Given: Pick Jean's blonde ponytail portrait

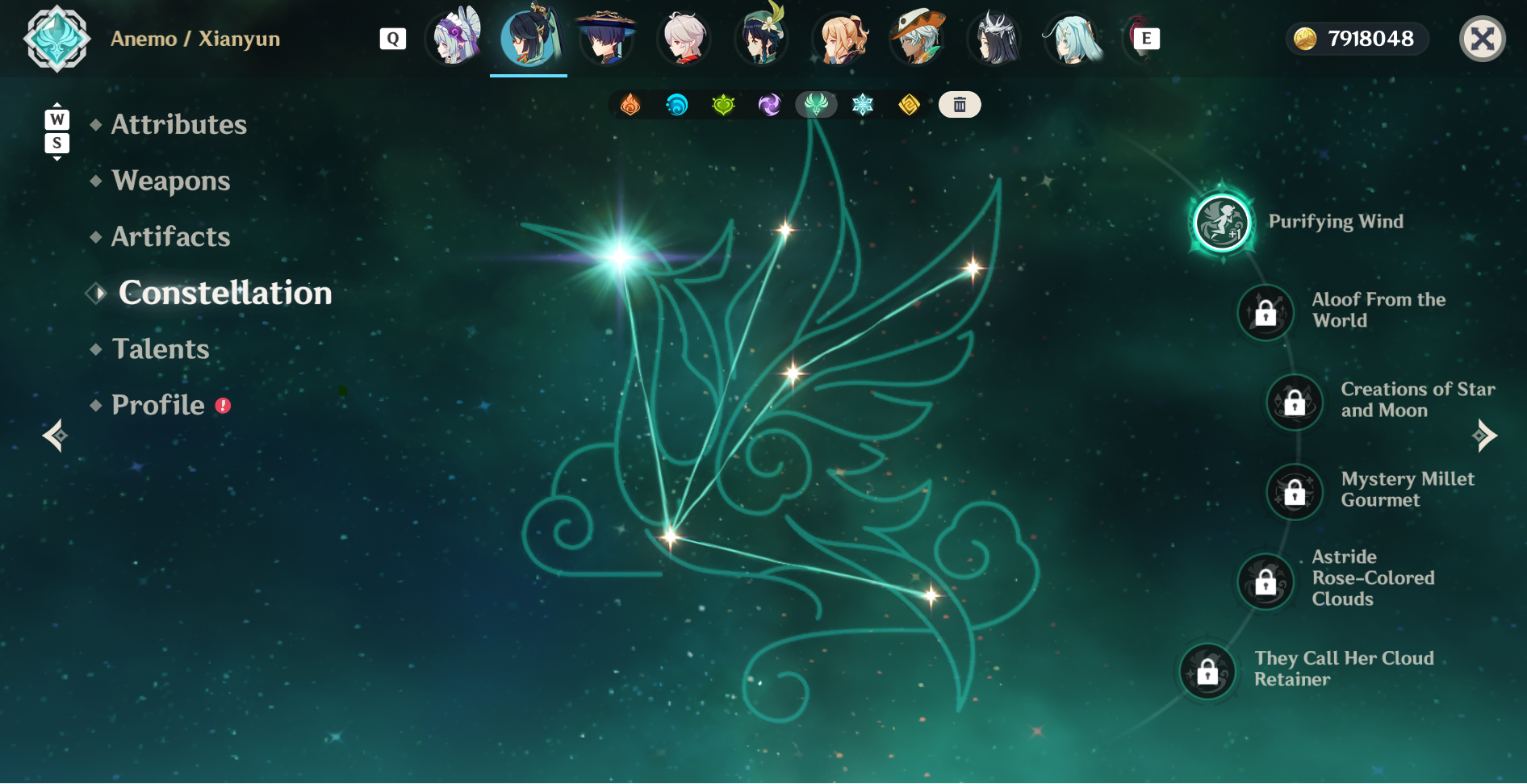Looking at the screenshot, I should [x=841, y=38].
